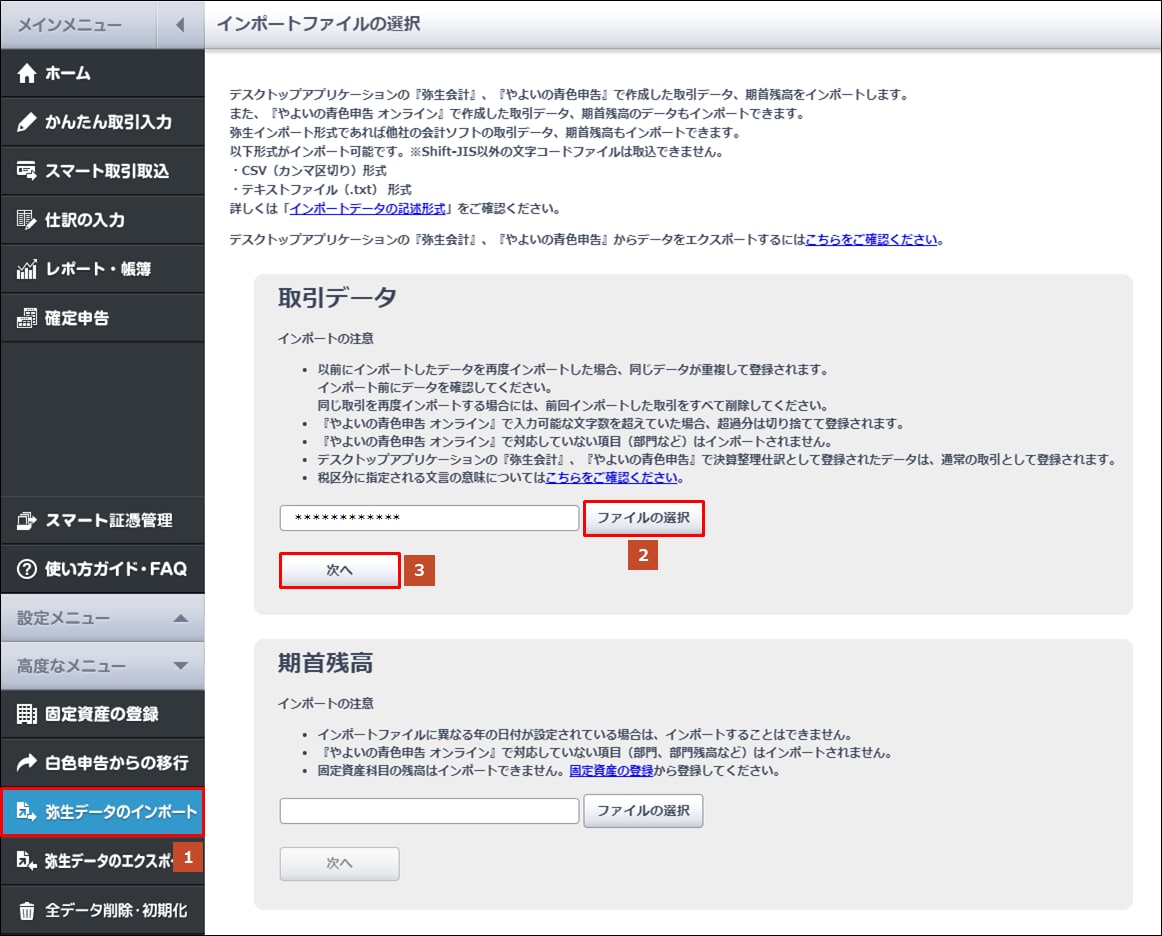Image resolution: width=1162 pixels, height=936 pixels.
Task: Select 弥生データのインポート menu item
Action: pyautogui.click(x=102, y=811)
